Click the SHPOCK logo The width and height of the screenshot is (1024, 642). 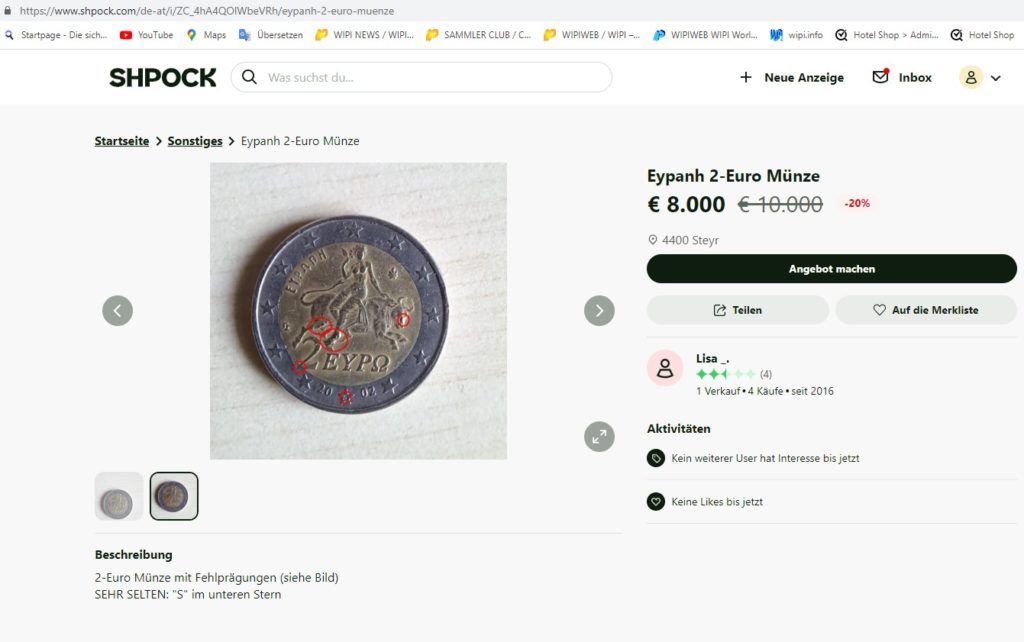(x=162, y=78)
